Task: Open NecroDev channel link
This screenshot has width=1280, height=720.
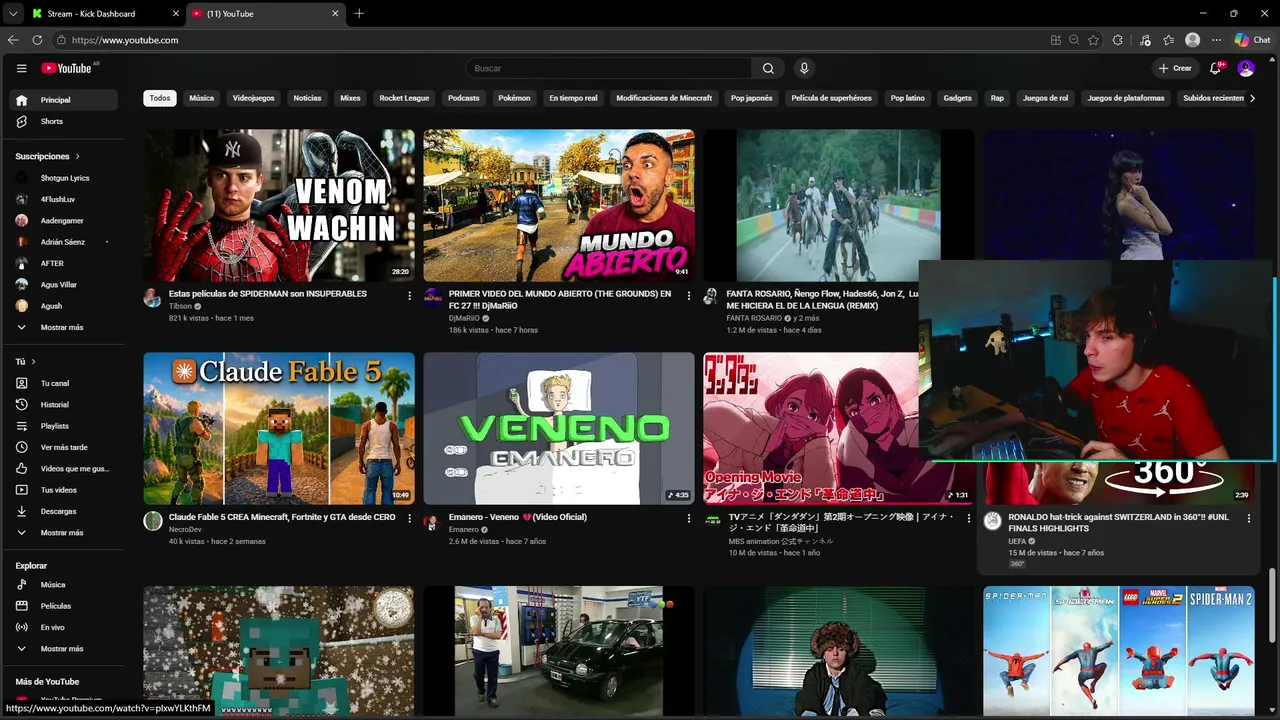Action: click(185, 529)
